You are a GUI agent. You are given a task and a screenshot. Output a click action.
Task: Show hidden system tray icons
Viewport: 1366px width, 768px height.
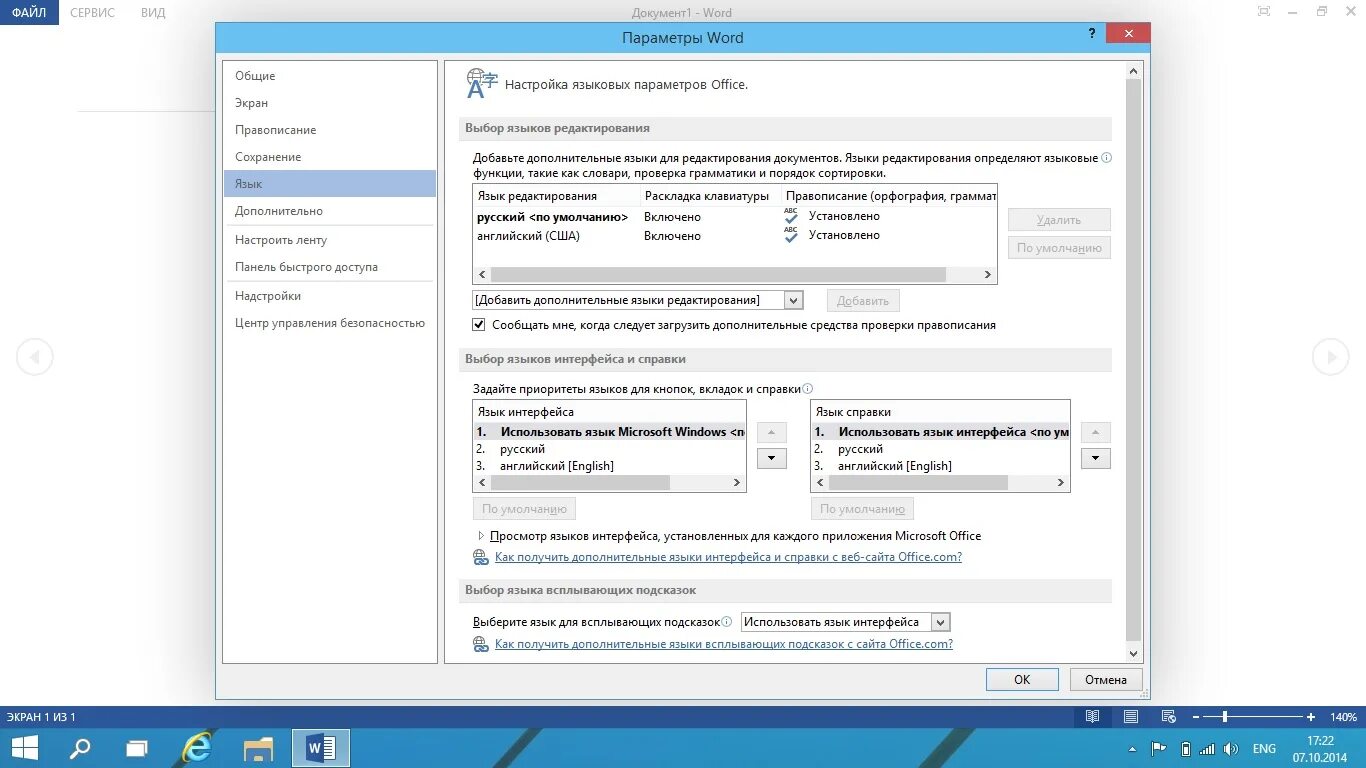1132,749
